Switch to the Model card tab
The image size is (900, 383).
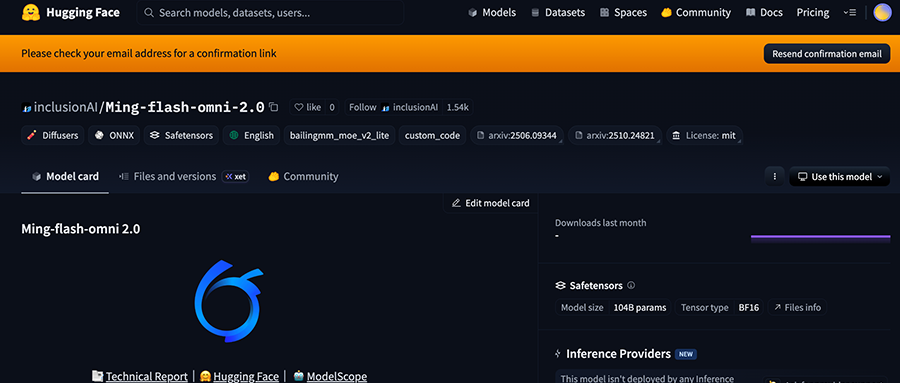click(x=65, y=177)
